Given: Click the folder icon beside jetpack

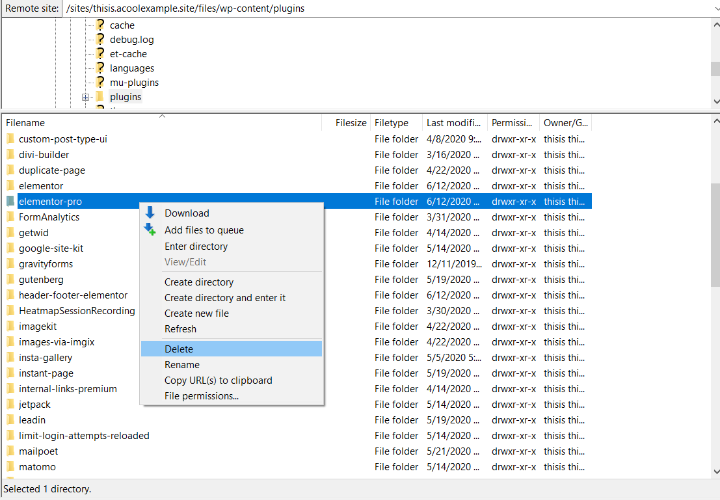Looking at the screenshot, I should click(10, 404).
